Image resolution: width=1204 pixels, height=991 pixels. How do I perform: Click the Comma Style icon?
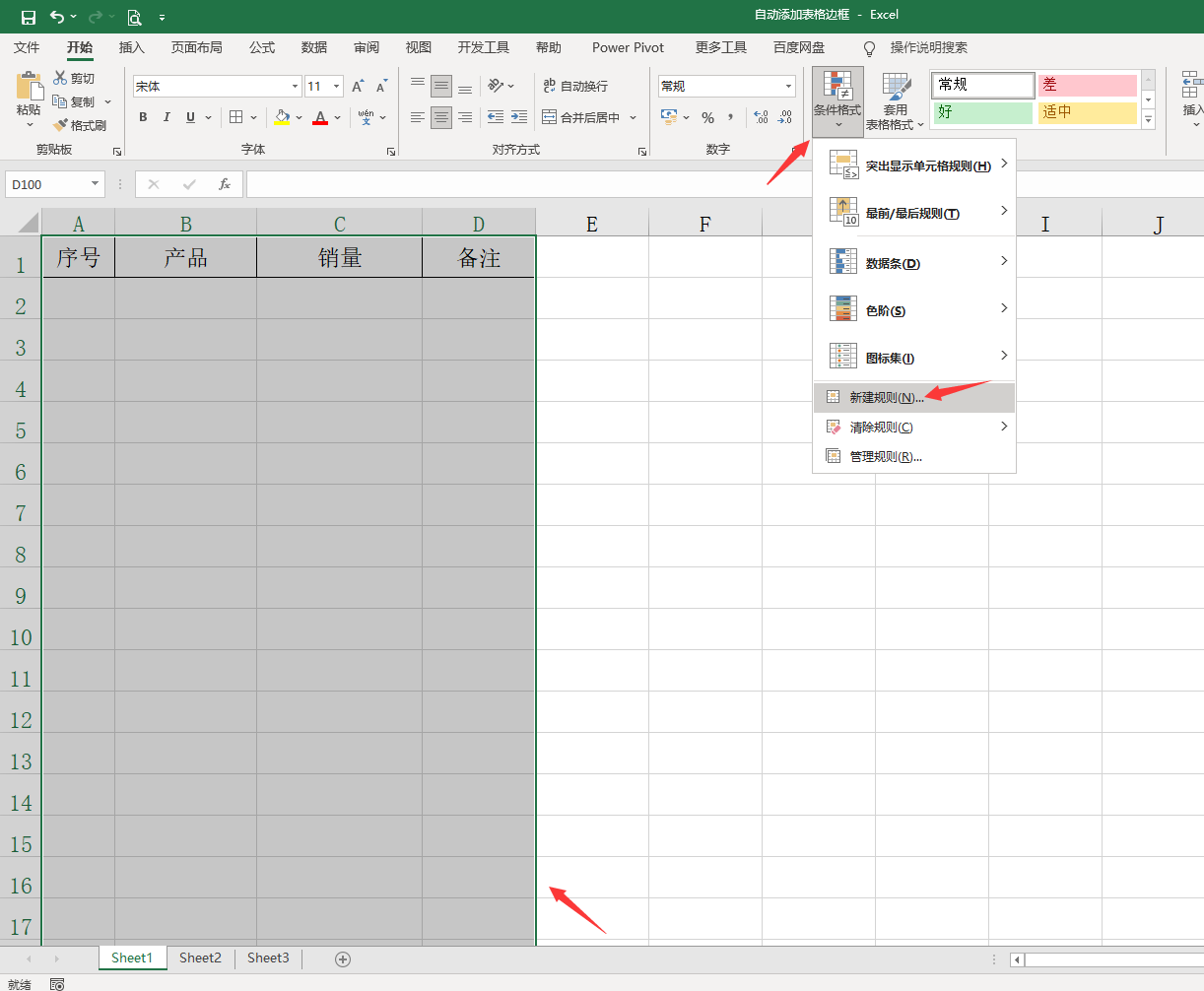[731, 117]
